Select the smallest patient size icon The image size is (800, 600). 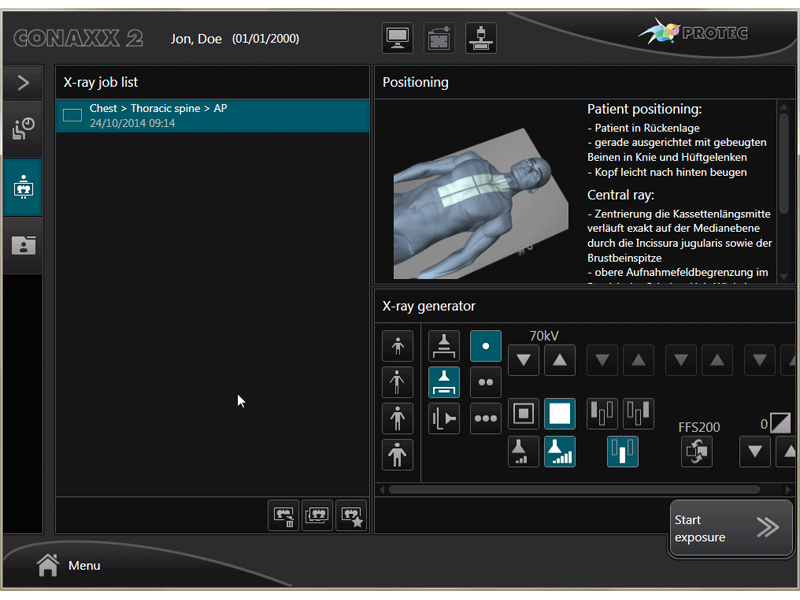[397, 346]
